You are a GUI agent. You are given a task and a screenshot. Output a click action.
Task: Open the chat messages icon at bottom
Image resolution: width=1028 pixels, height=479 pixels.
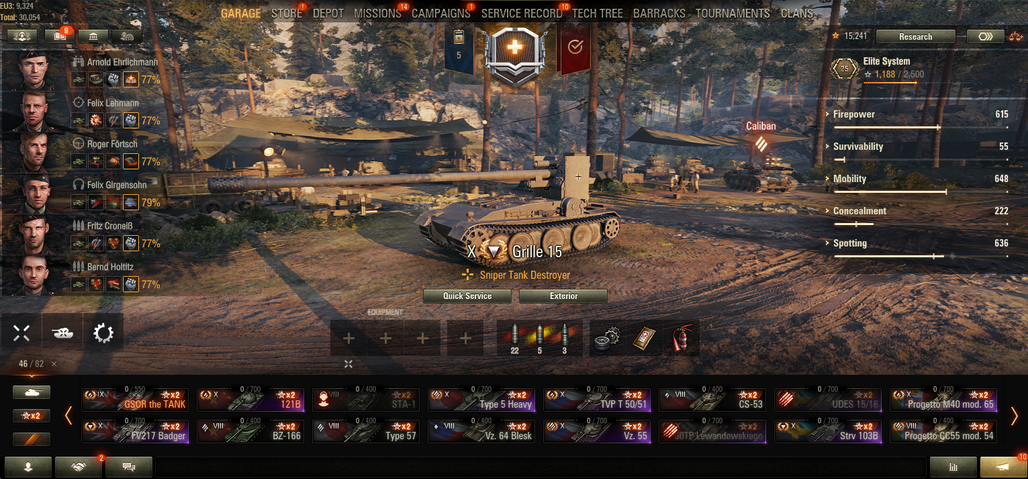point(128,467)
